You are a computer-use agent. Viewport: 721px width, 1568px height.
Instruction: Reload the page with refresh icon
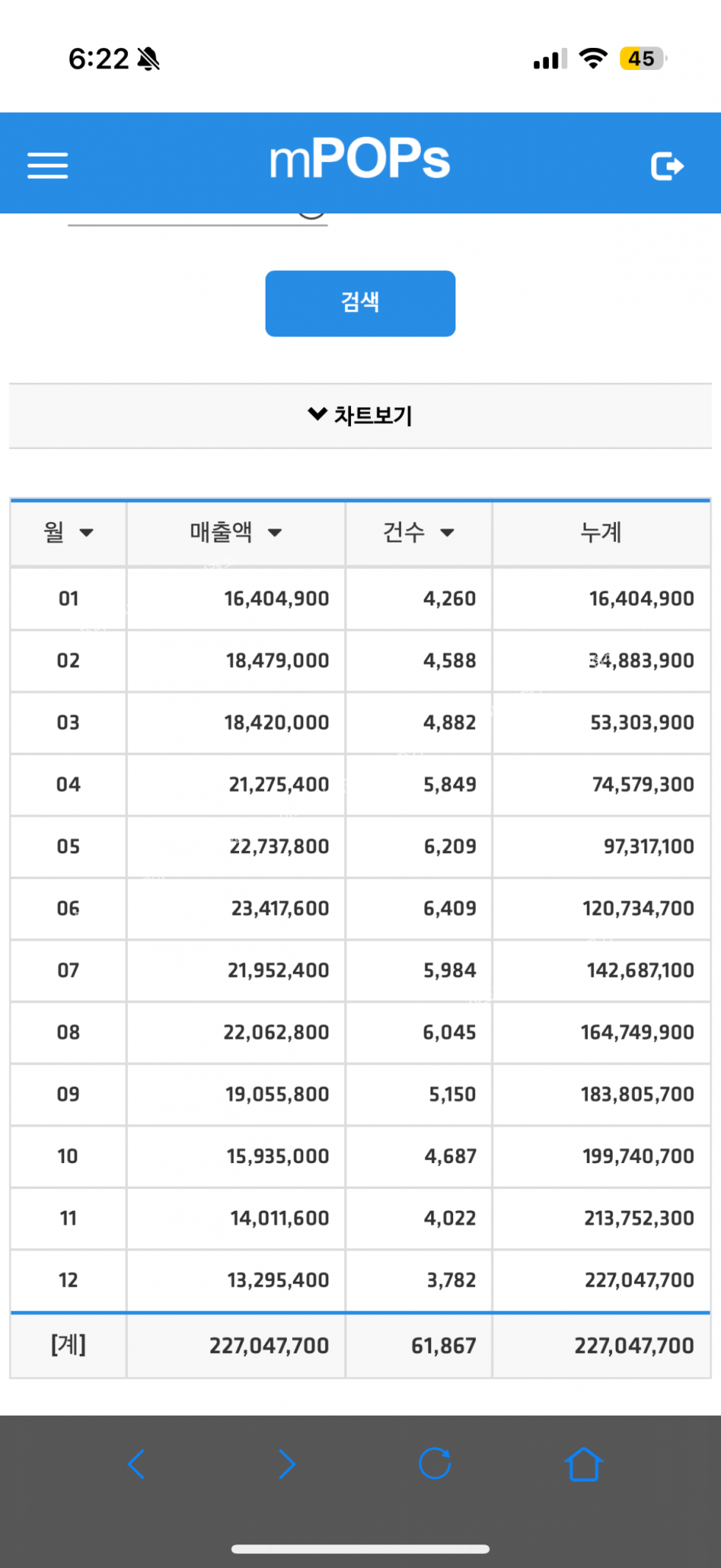435,1463
